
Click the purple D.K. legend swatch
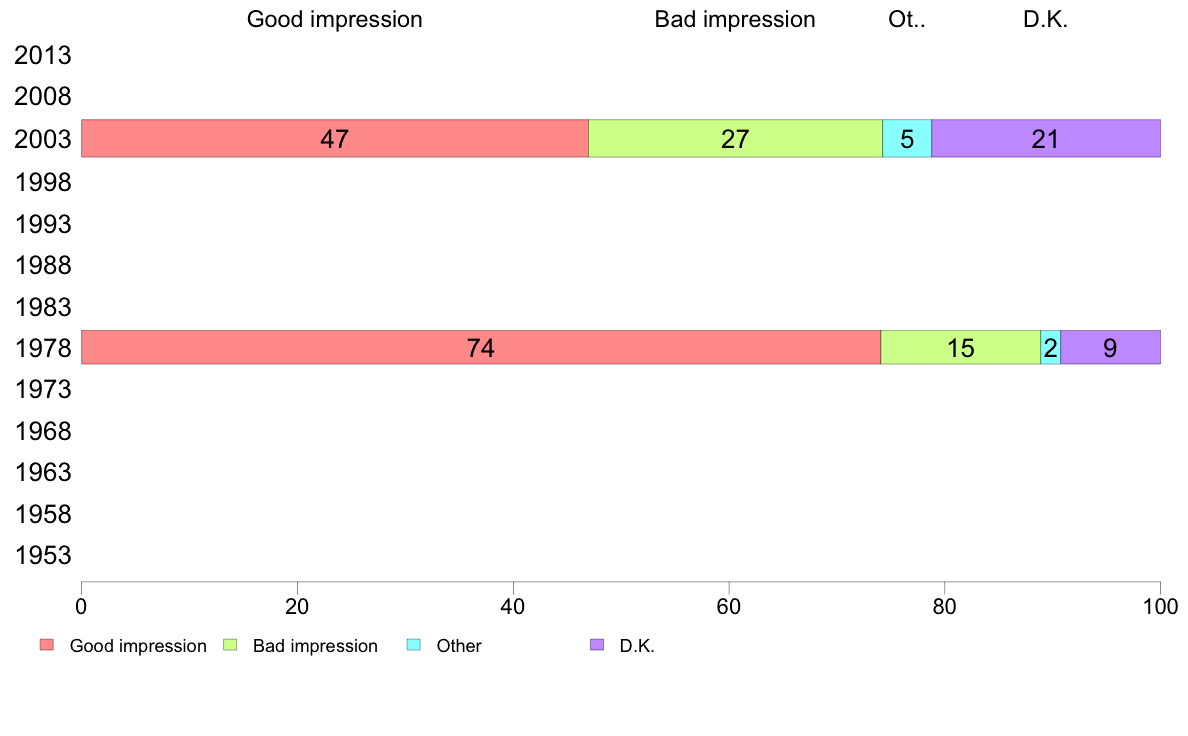point(597,646)
